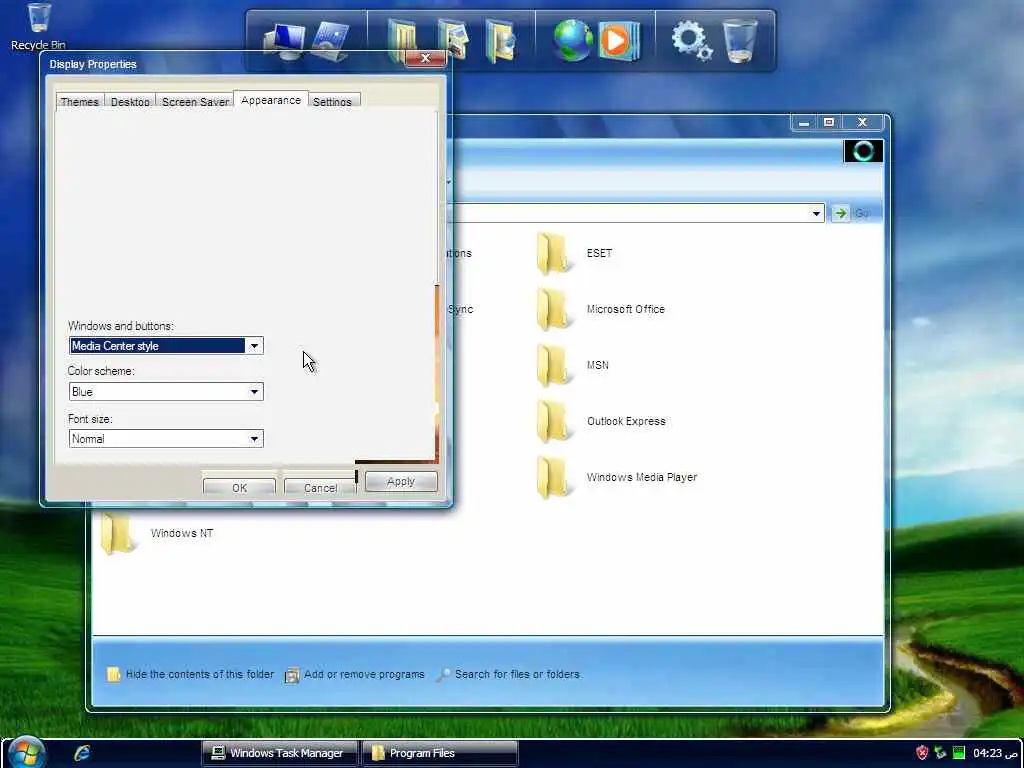Screen dimensions: 1024x768
Task: Switch to the Desktop tab
Action: pyautogui.click(x=130, y=101)
